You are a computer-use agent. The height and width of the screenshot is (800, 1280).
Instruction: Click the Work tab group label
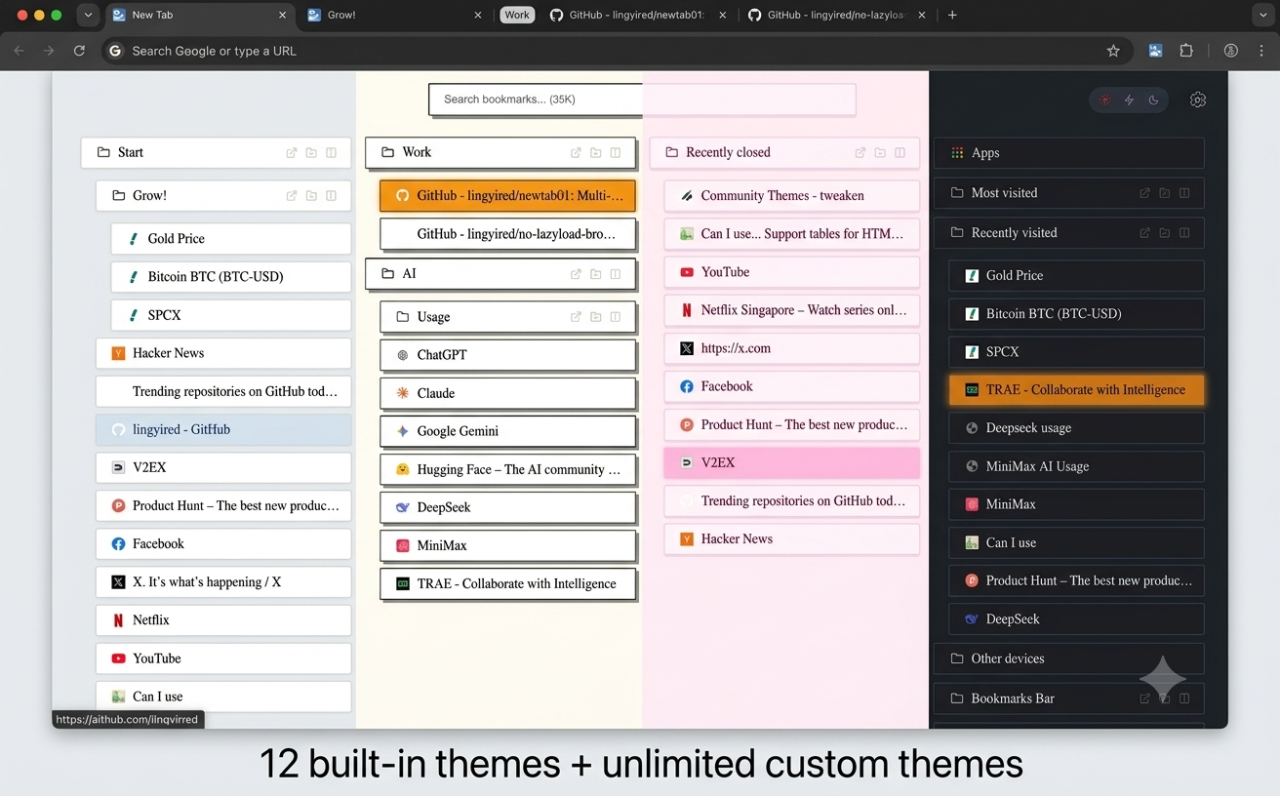(517, 15)
